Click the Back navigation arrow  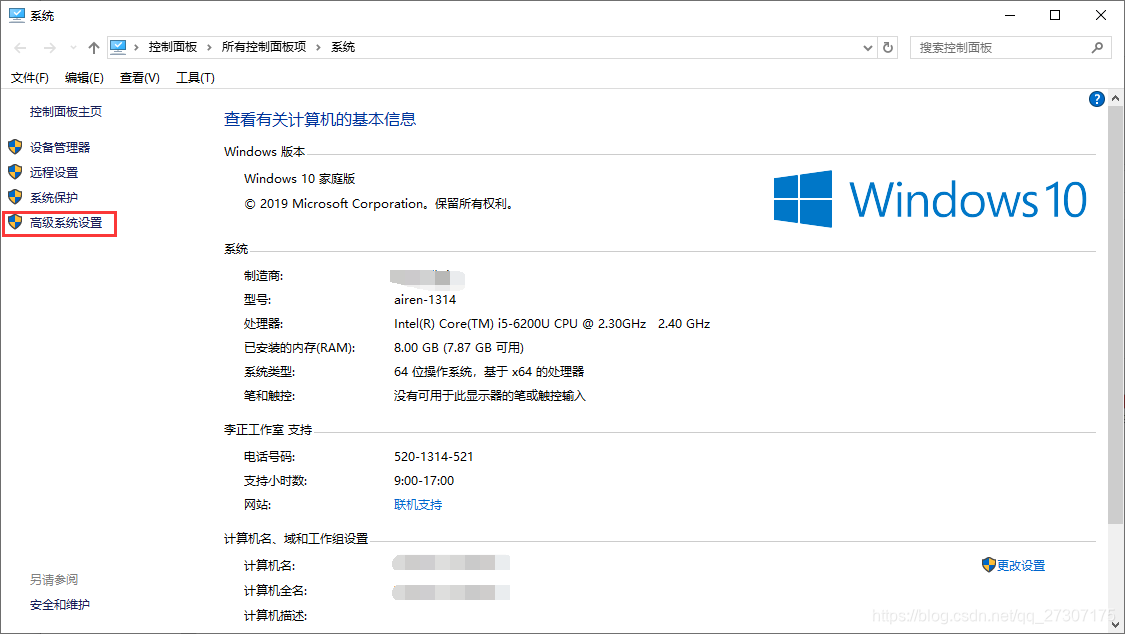click(20, 48)
